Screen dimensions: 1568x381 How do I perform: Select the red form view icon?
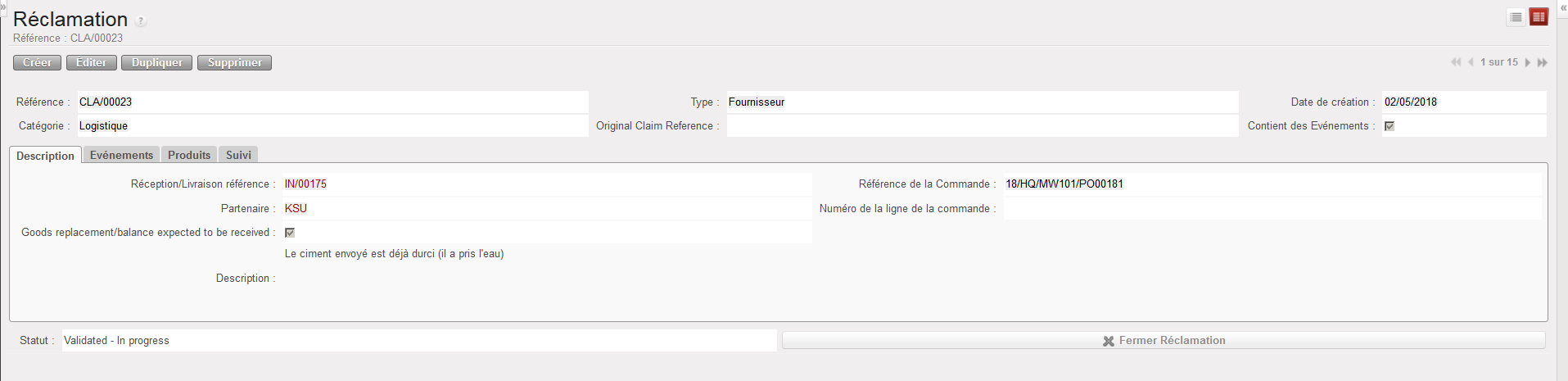1539,17
